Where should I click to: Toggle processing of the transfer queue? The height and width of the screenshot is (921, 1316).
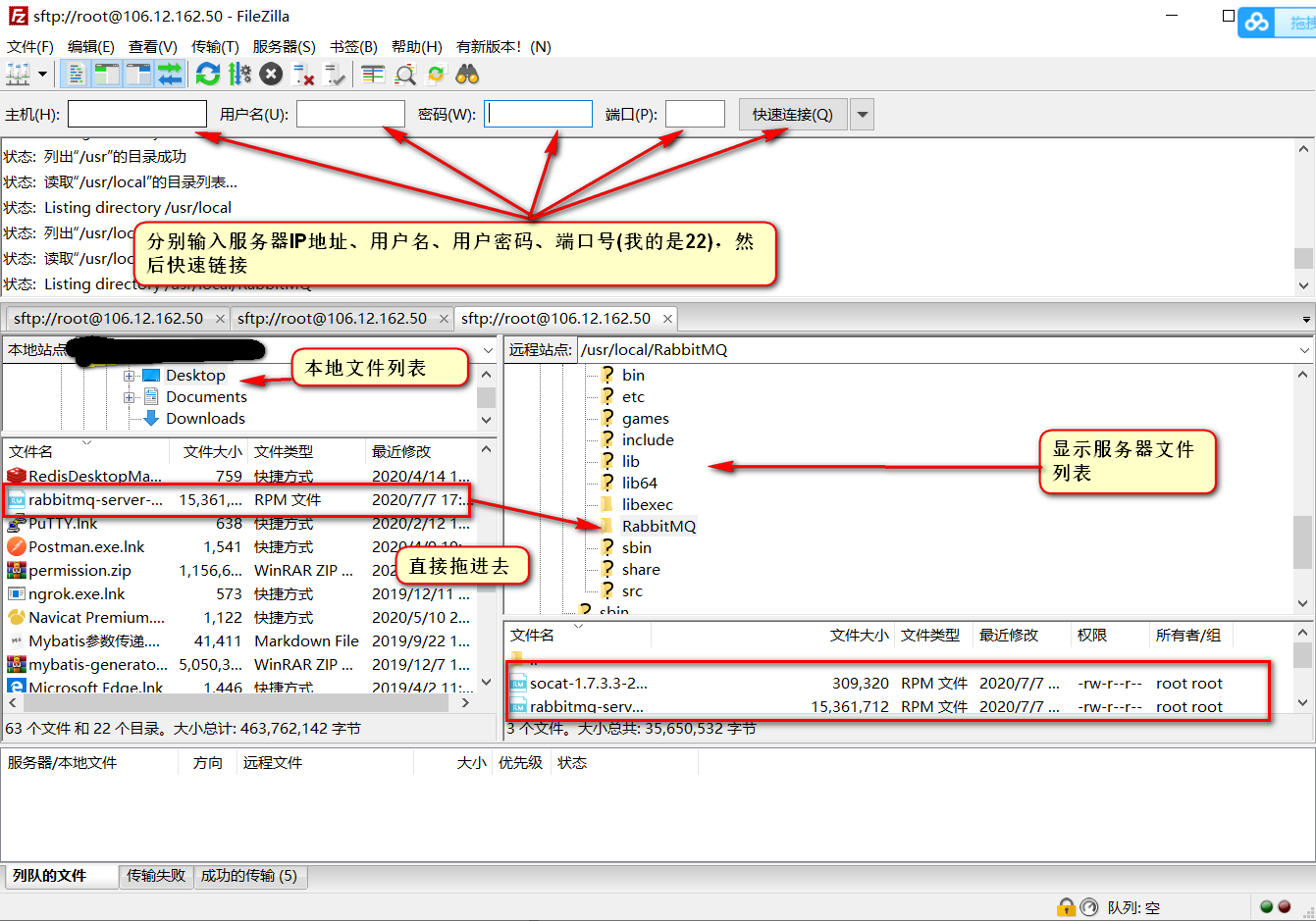point(239,74)
